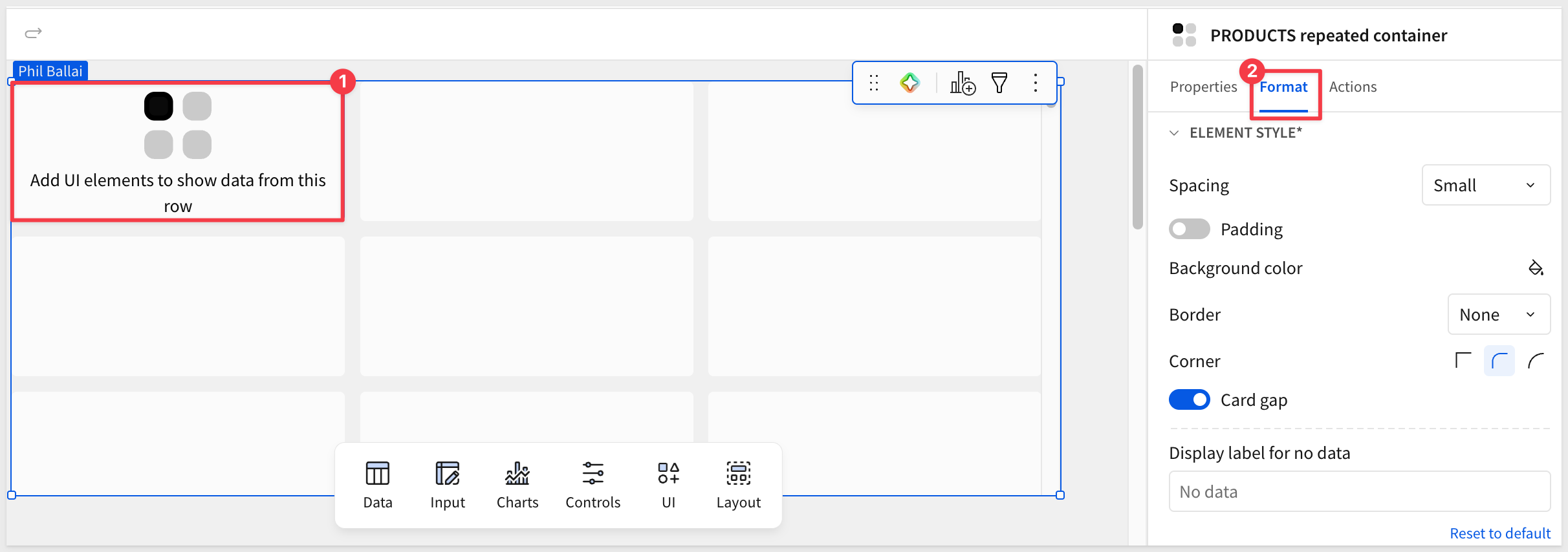Switch to the Properties tab
1568x552 pixels.
(x=1203, y=87)
